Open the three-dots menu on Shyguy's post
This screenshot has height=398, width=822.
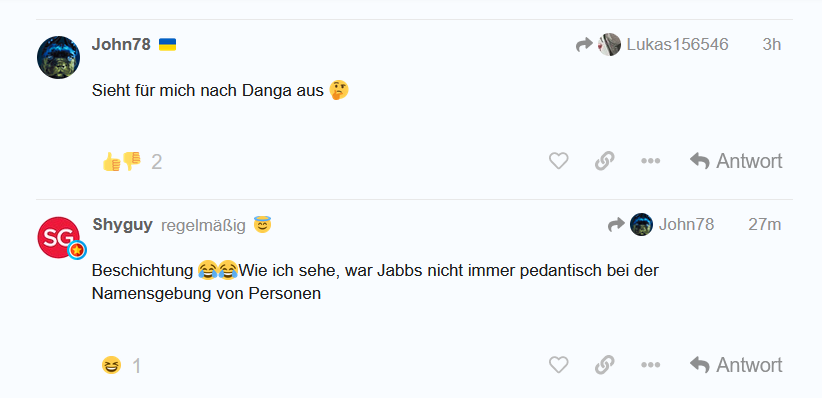pos(650,364)
